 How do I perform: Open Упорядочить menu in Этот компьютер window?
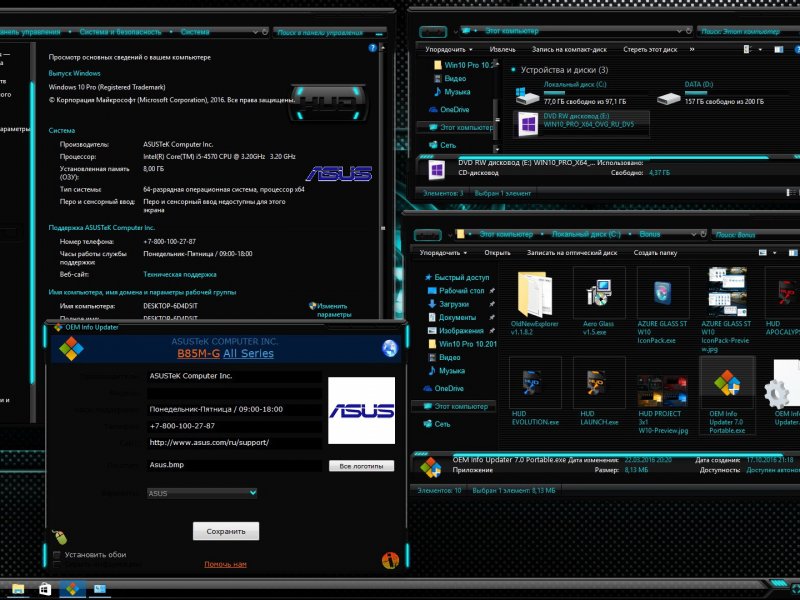448,49
